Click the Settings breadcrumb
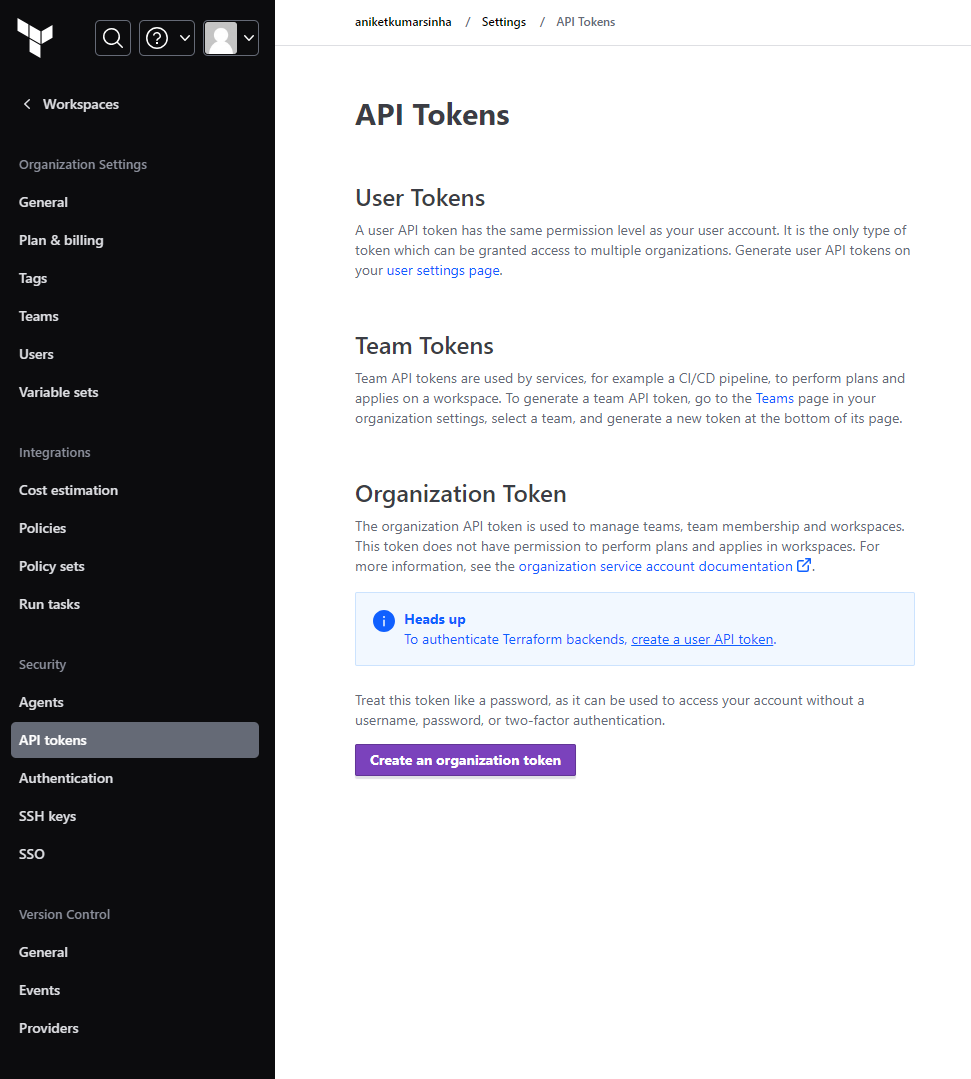 pyautogui.click(x=504, y=22)
